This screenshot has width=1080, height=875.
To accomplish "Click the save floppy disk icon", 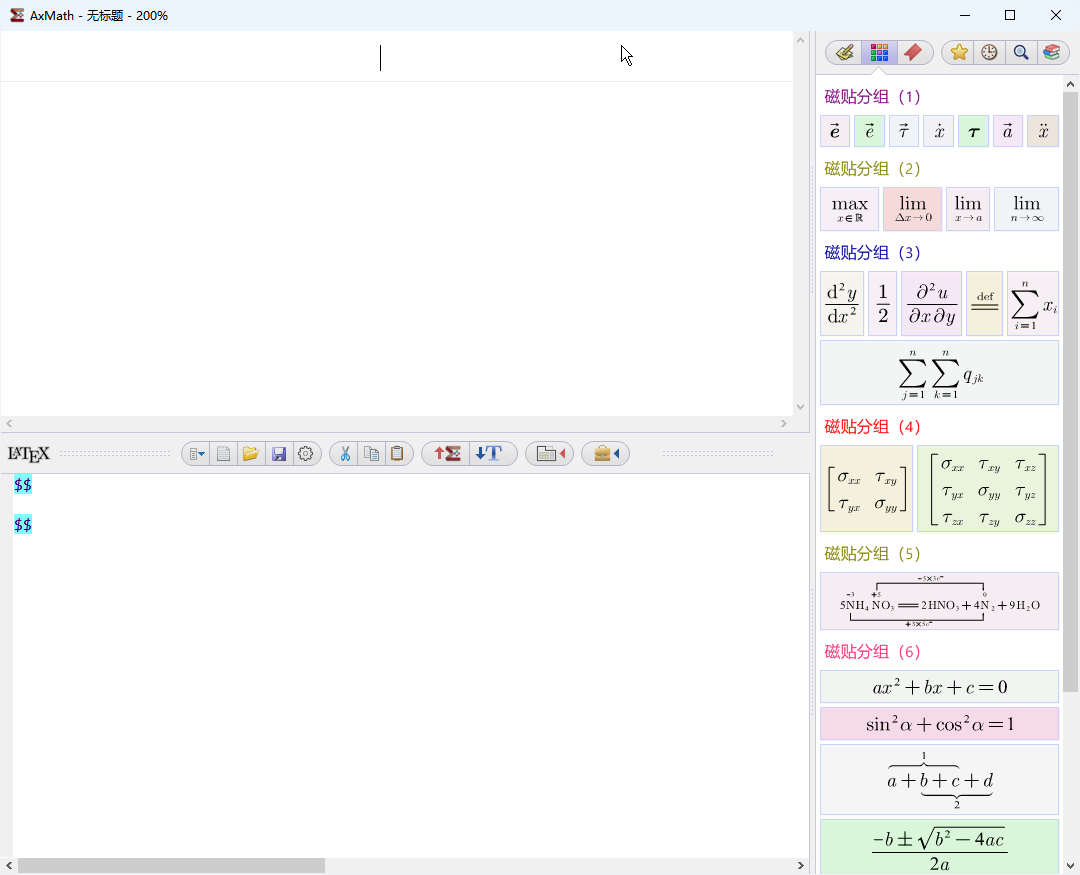I will point(278,454).
